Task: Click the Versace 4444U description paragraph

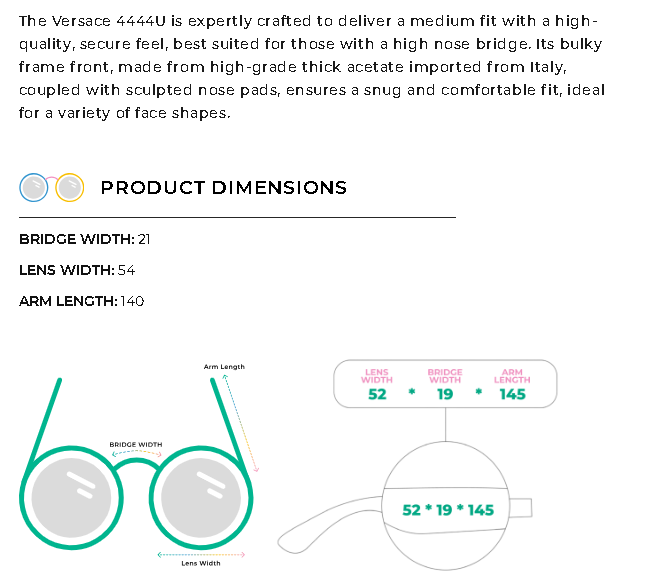Action: click(310, 67)
